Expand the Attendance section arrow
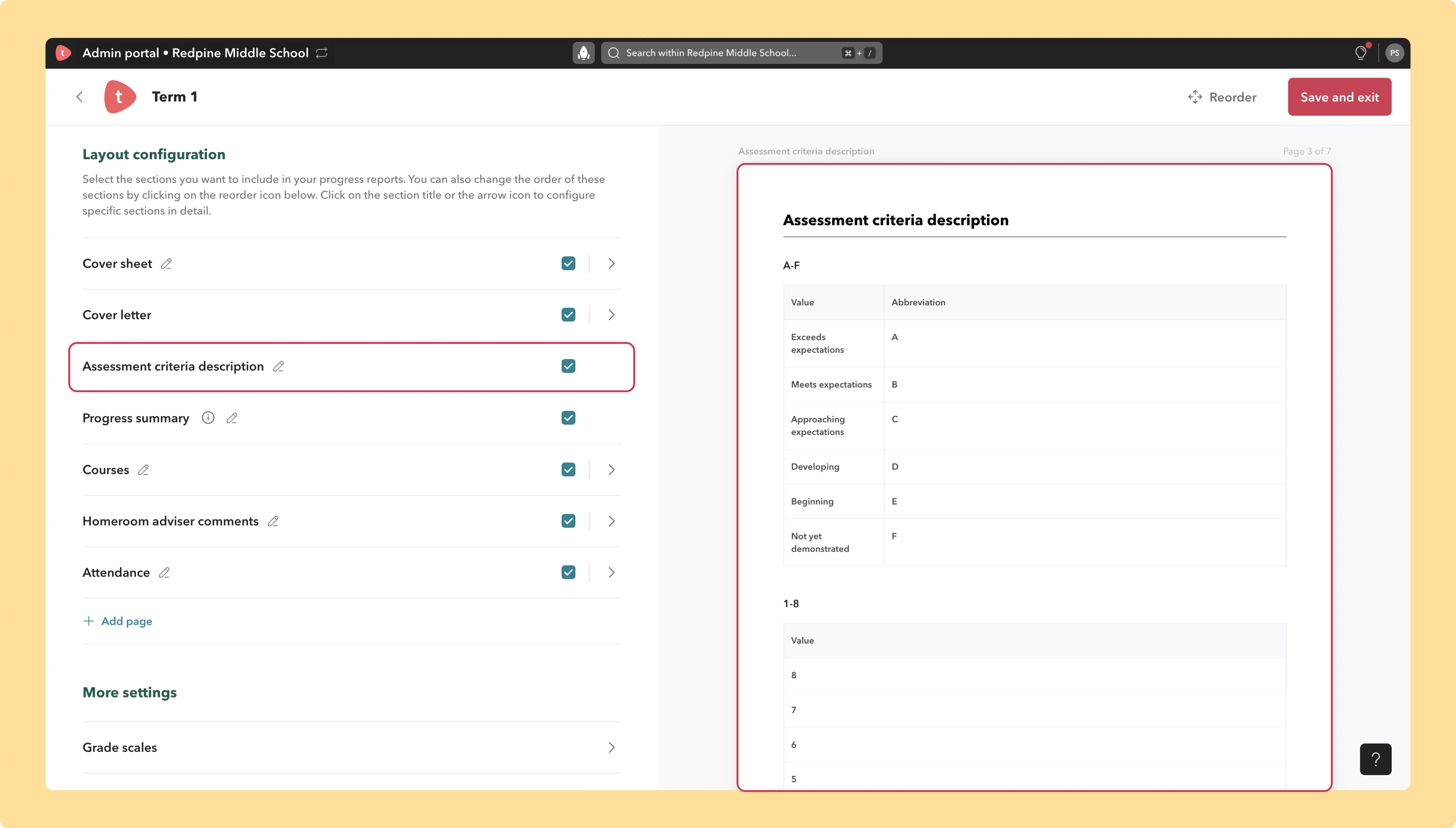This screenshot has height=828, width=1456. (611, 573)
